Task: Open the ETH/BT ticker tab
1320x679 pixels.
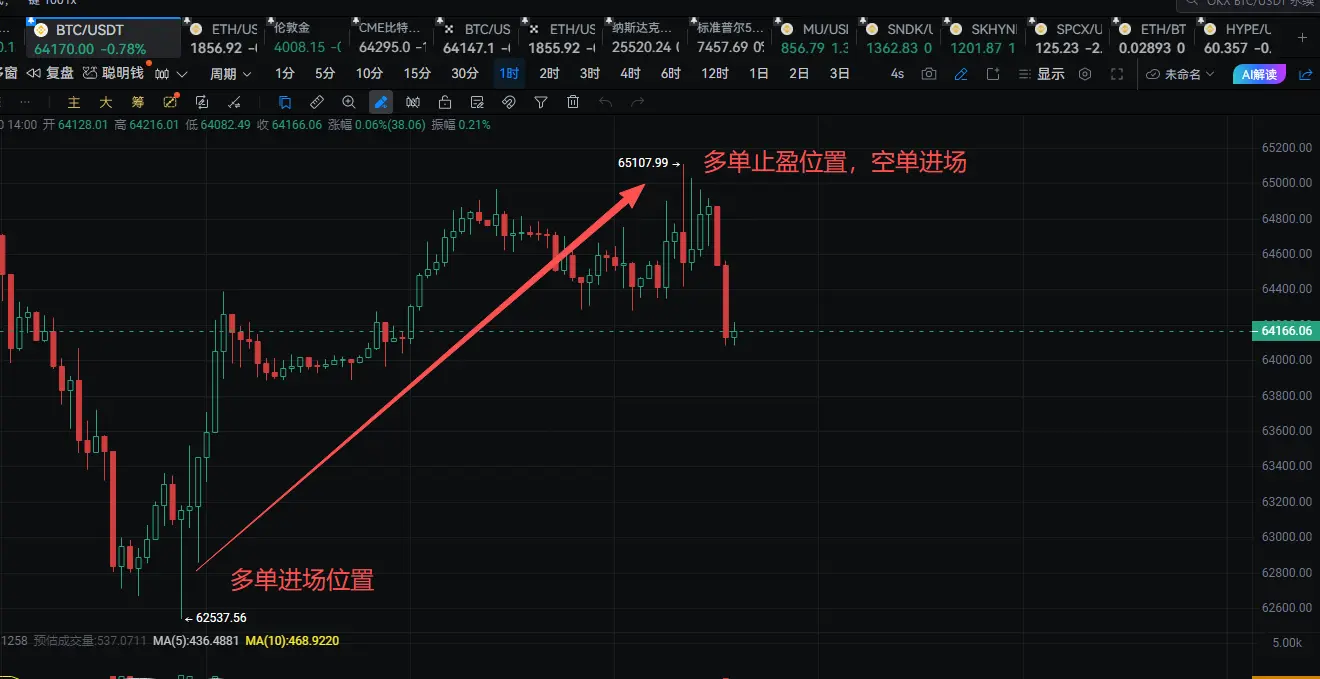Action: [1155, 39]
